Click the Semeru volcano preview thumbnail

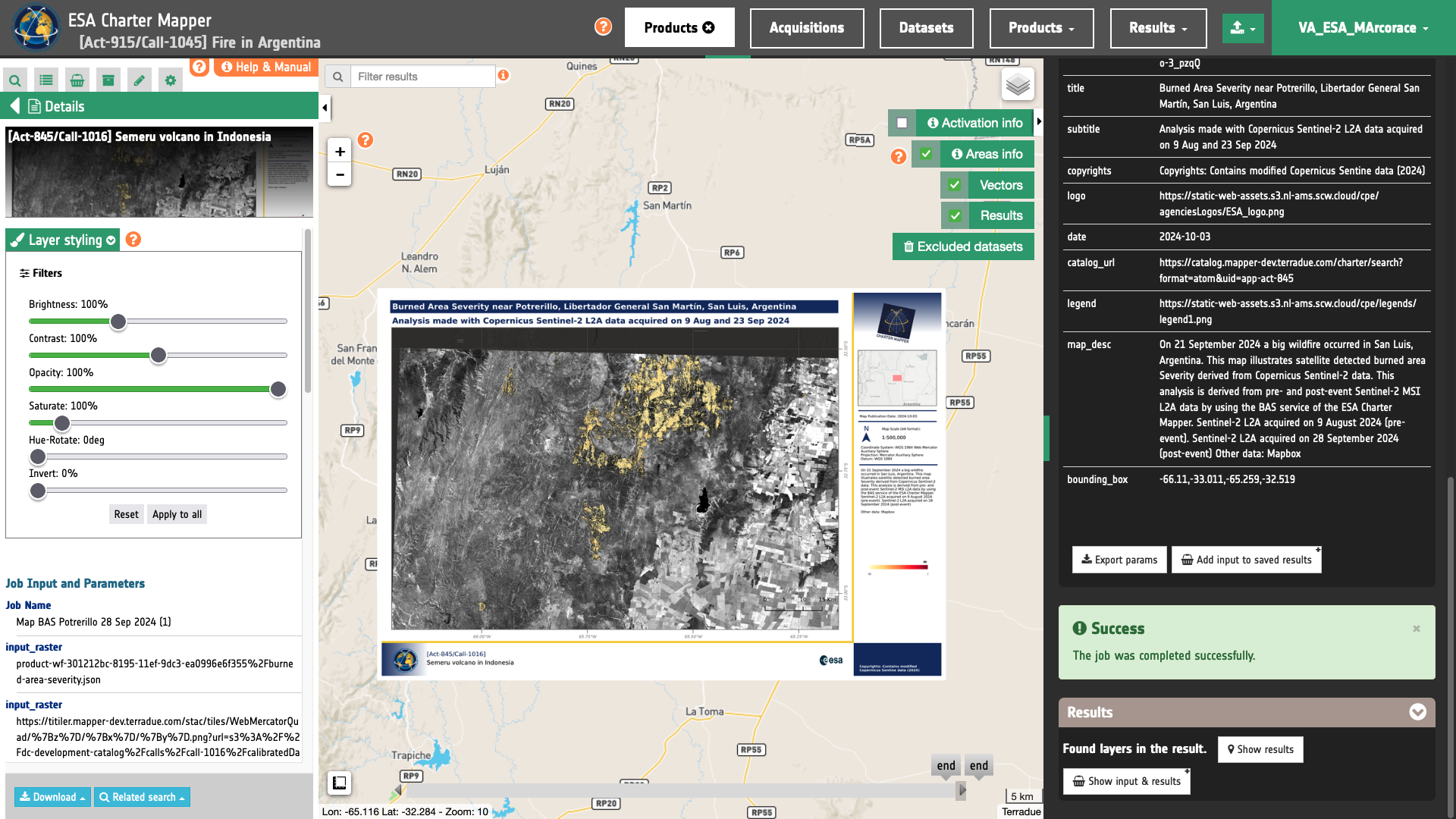[x=159, y=172]
